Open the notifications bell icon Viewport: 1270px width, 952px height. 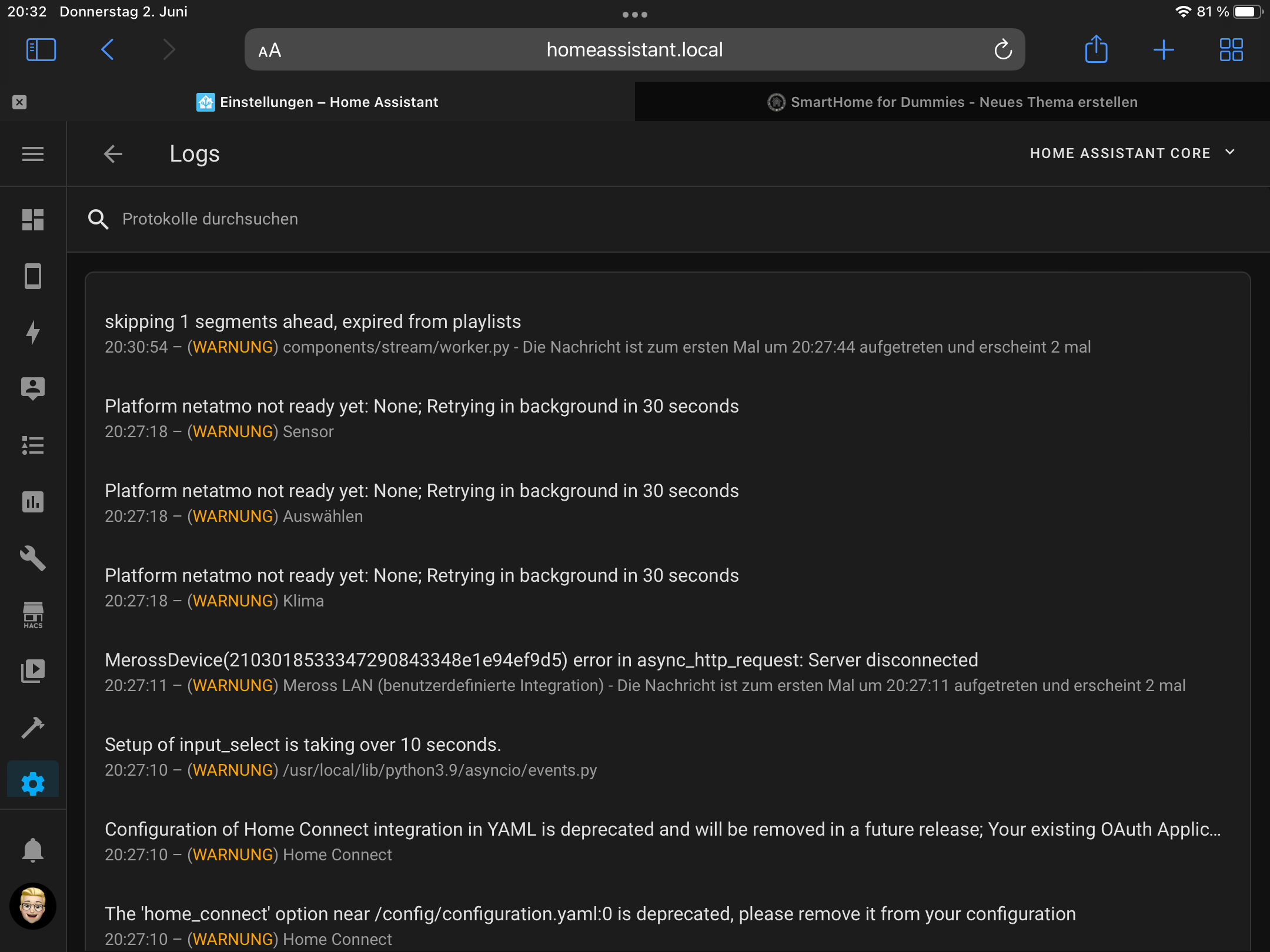pyautogui.click(x=33, y=850)
